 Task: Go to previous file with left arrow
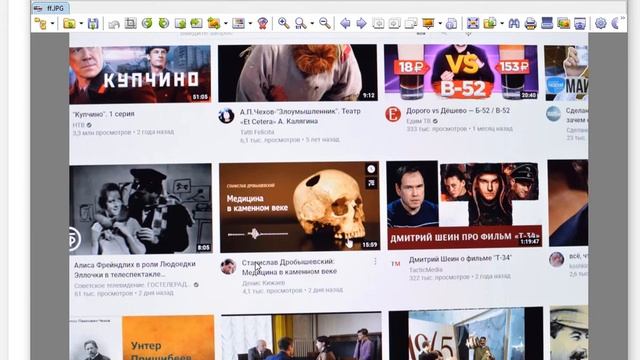tap(345, 24)
